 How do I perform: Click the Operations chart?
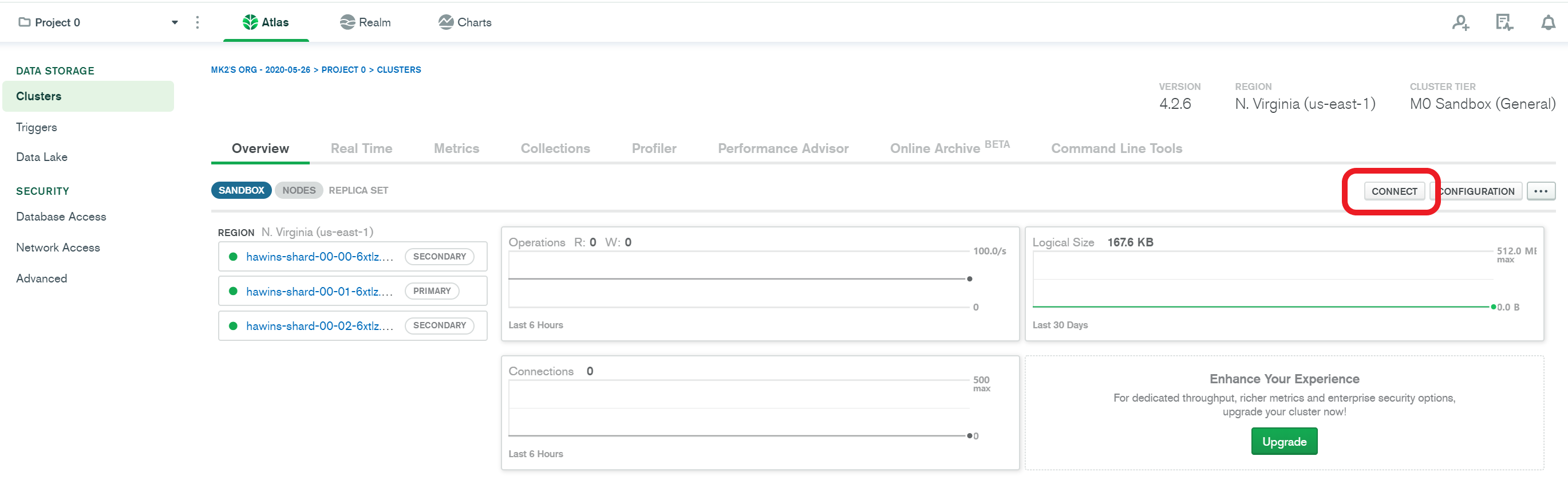pos(760,284)
